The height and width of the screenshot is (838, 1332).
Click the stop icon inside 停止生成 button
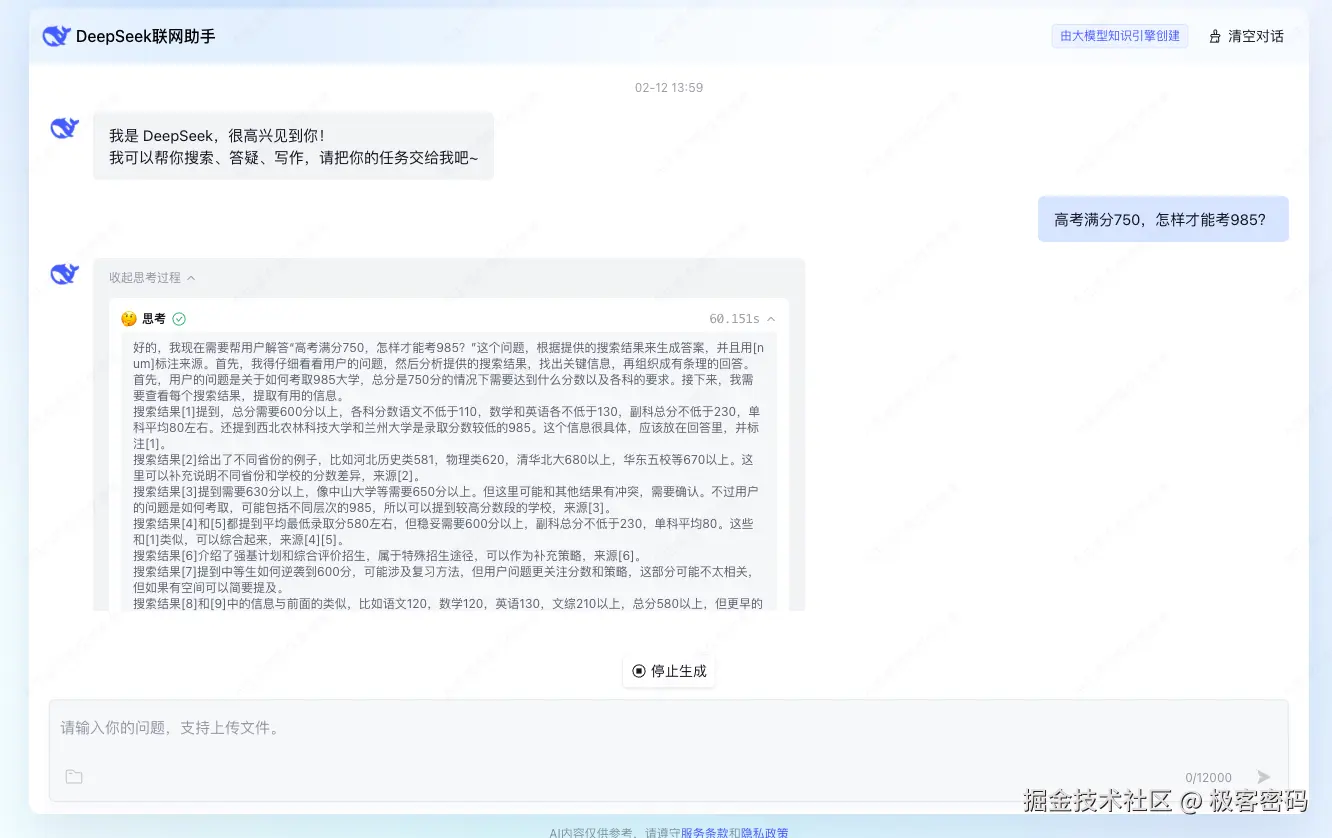[639, 671]
